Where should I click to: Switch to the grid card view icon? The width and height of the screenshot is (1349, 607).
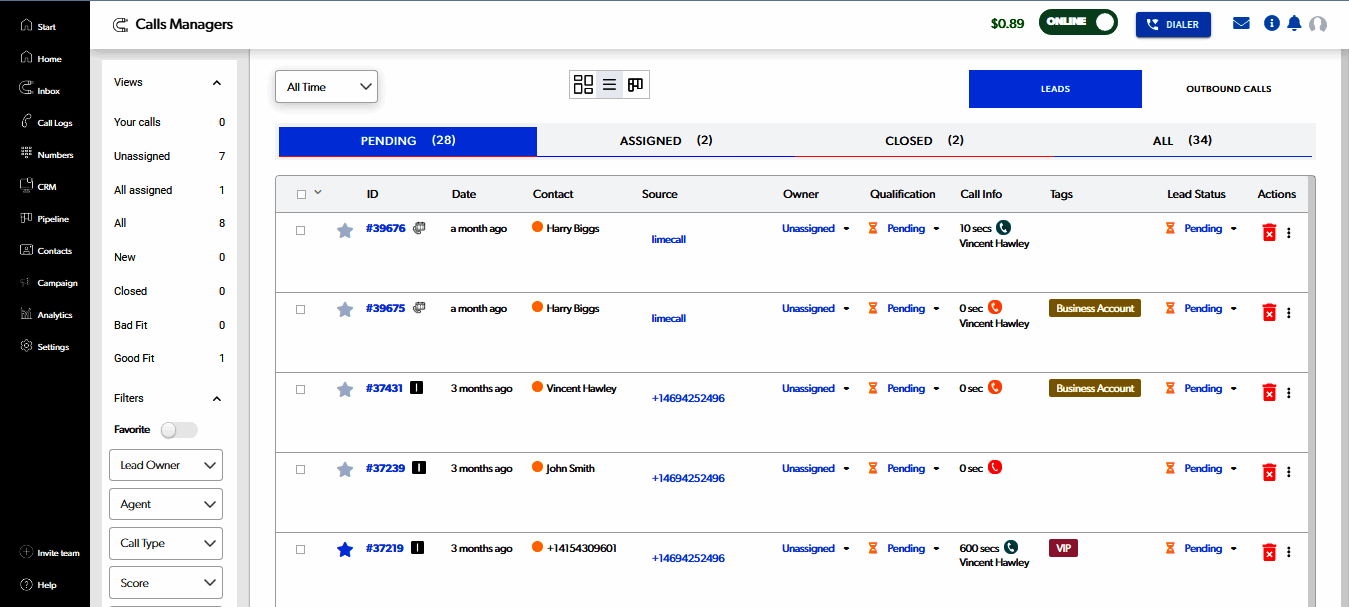[583, 85]
